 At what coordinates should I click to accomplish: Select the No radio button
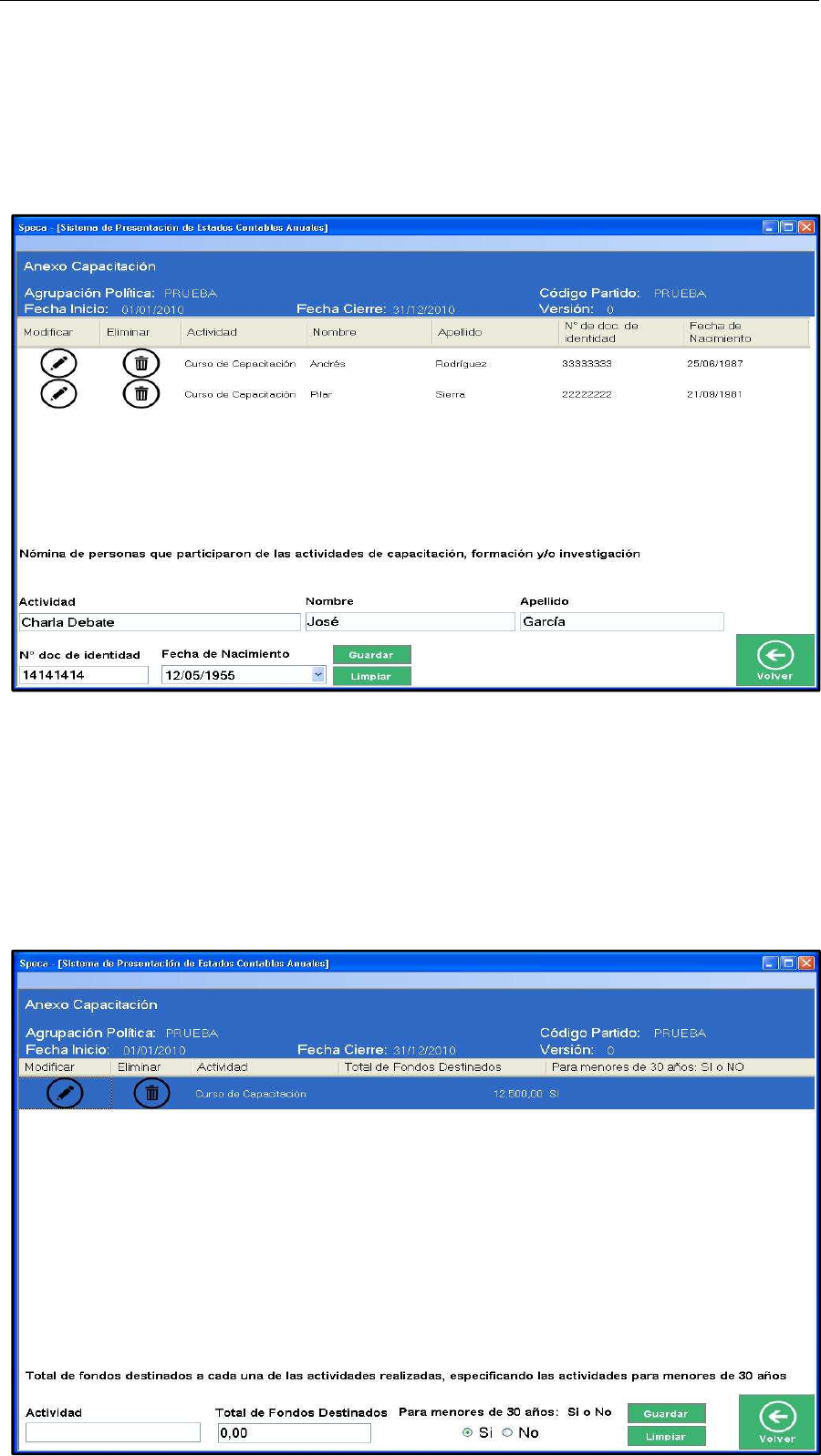pos(507,1432)
